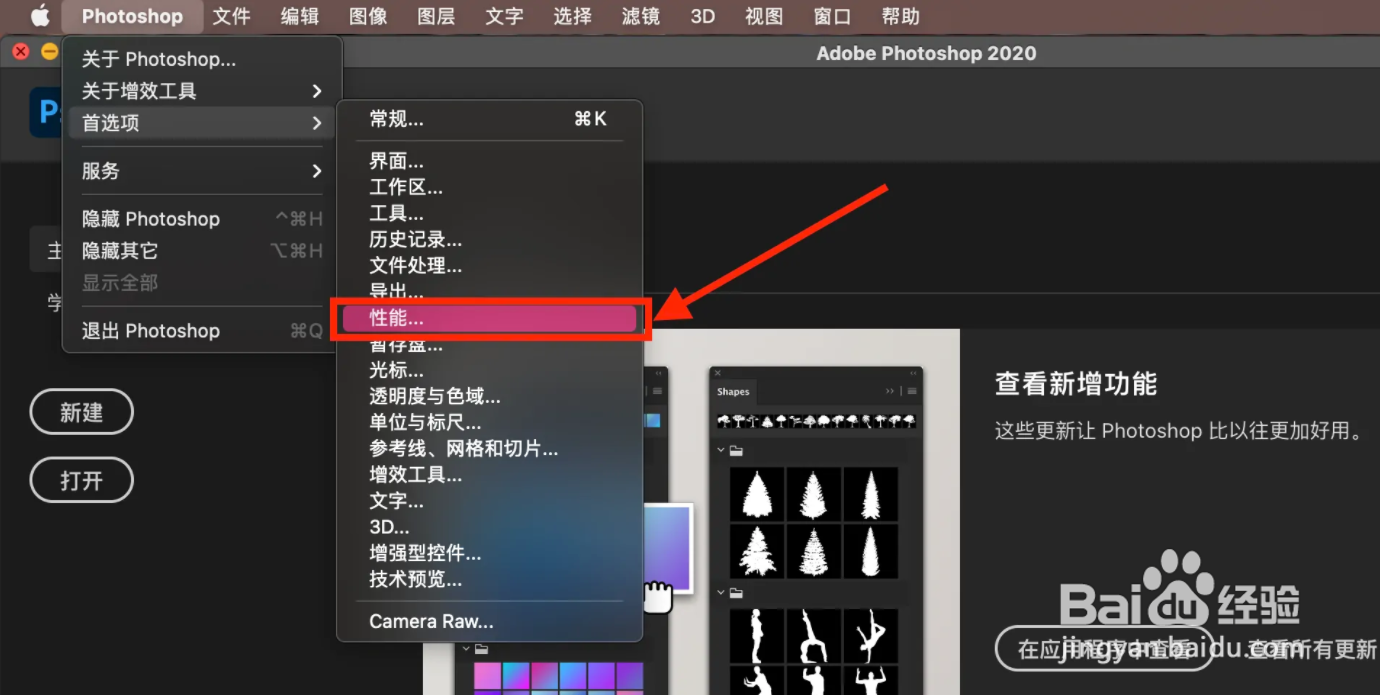Screen dimensions: 1380x695
Task: Choose 退出 Photoshop
Action: pos(202,331)
